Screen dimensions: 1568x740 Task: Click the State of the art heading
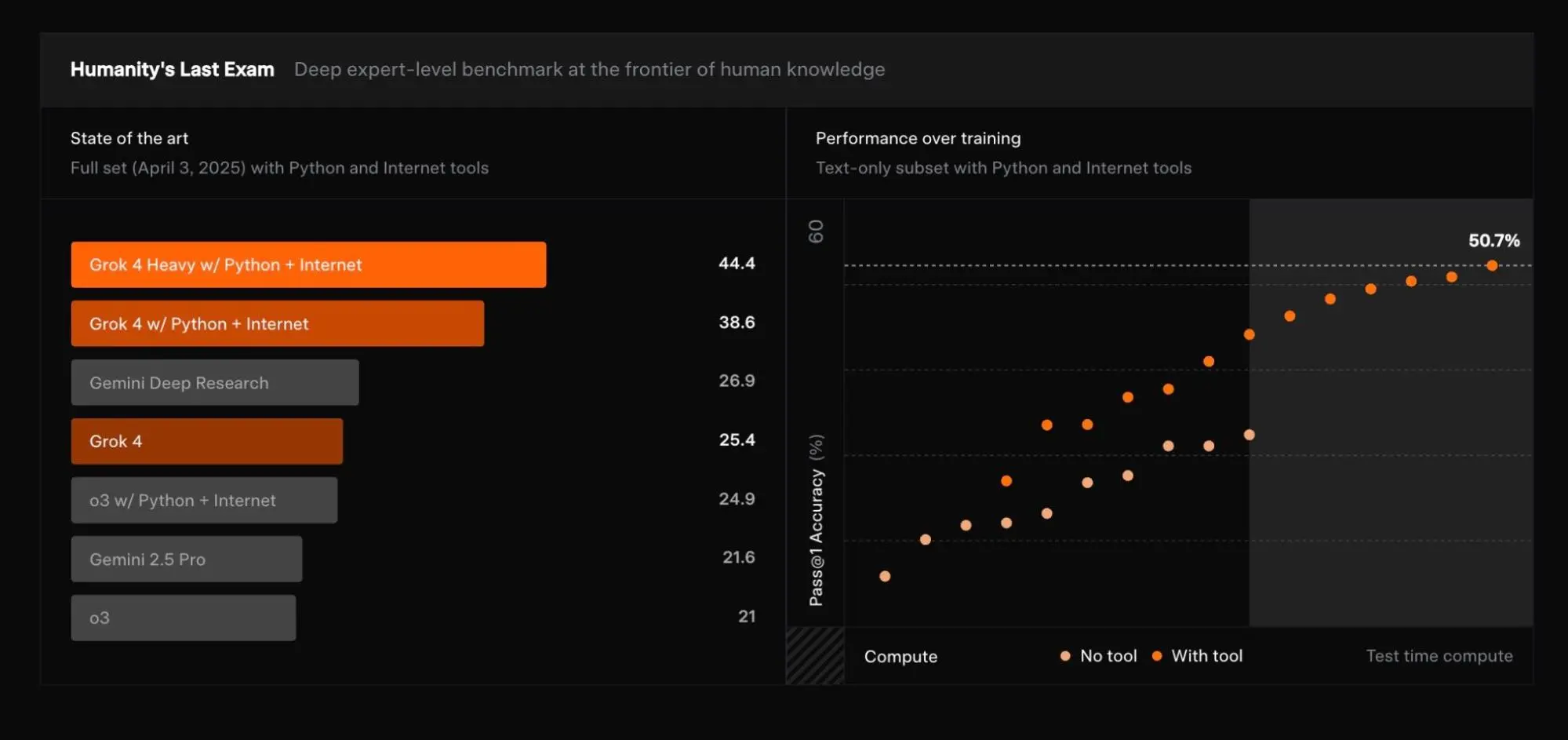click(129, 138)
